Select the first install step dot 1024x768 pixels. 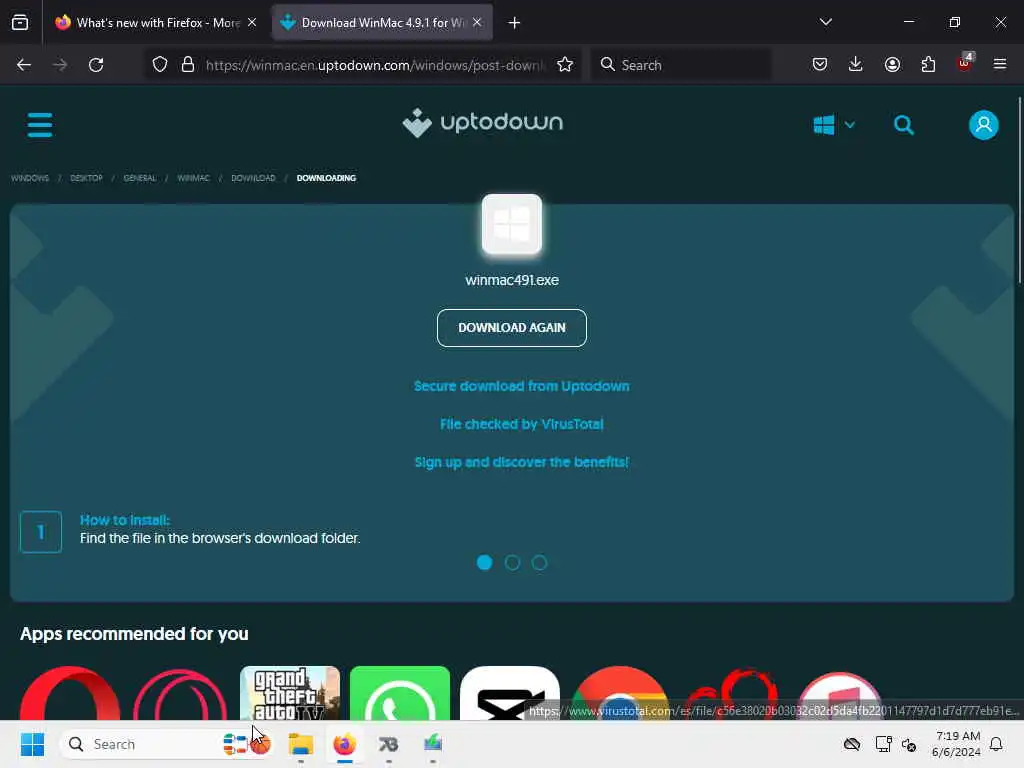pos(484,562)
